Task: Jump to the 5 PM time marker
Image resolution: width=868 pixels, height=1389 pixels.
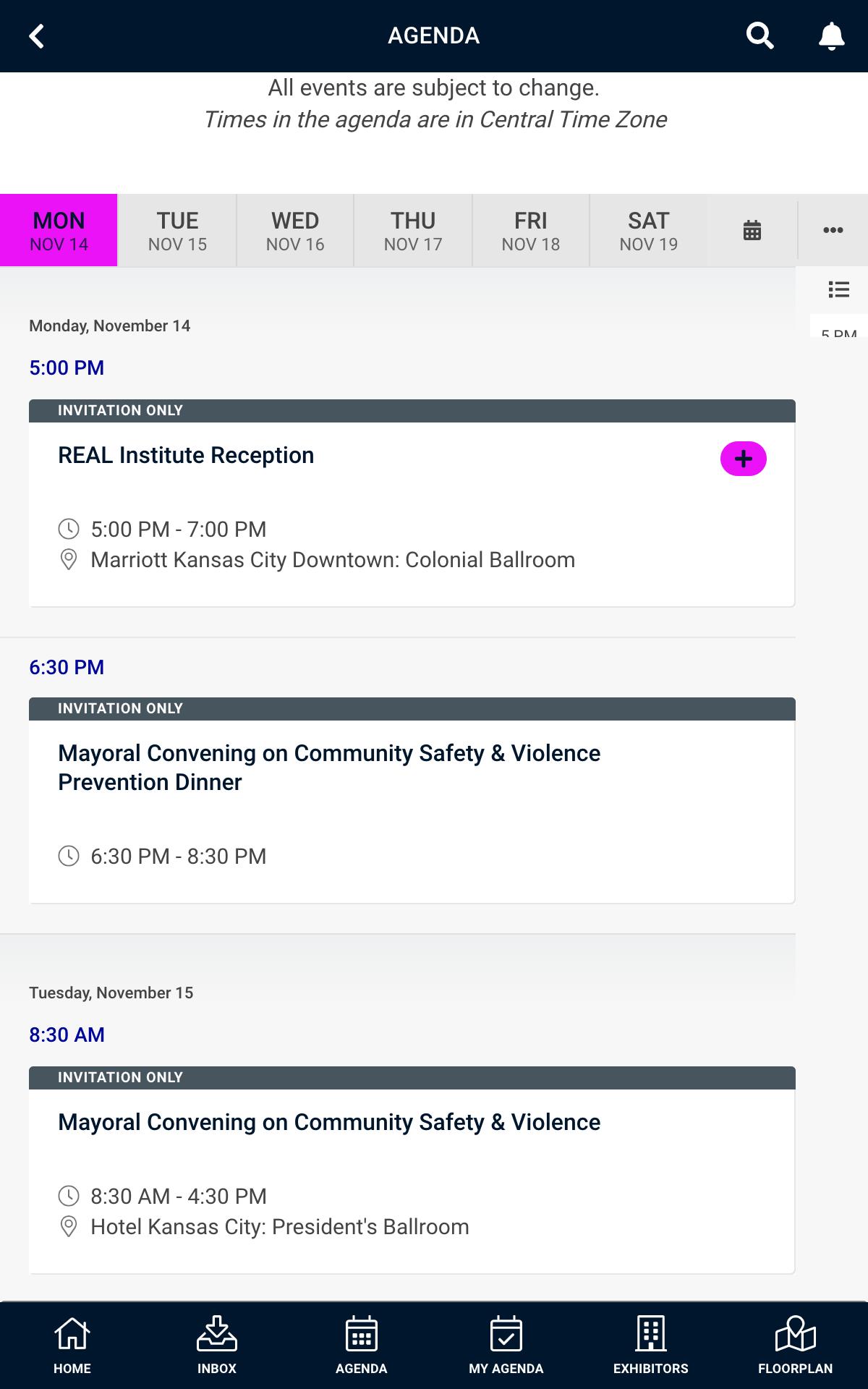Action: pyautogui.click(x=839, y=331)
